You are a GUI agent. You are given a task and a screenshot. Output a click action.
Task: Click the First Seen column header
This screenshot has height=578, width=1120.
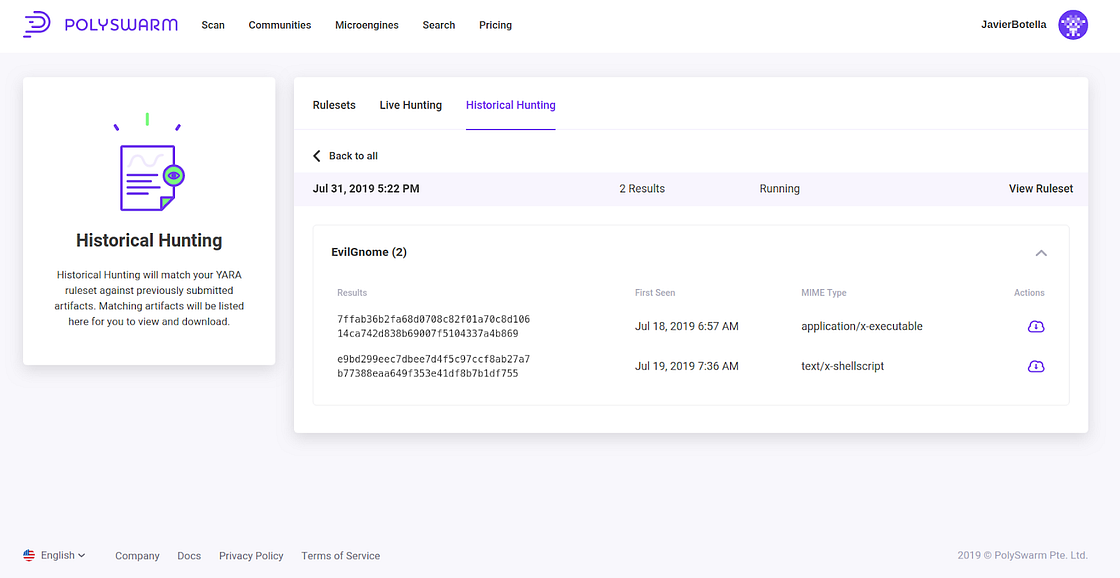pos(655,293)
